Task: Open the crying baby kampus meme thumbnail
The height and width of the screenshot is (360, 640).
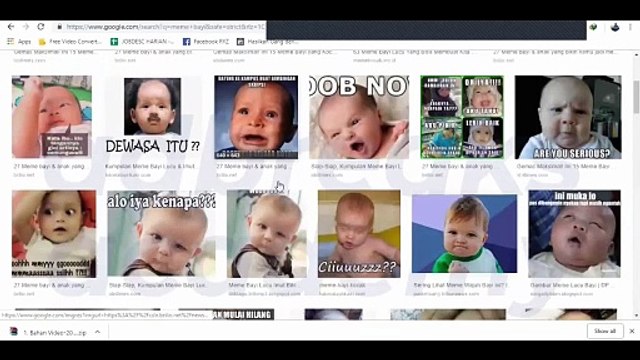Action: (256, 117)
